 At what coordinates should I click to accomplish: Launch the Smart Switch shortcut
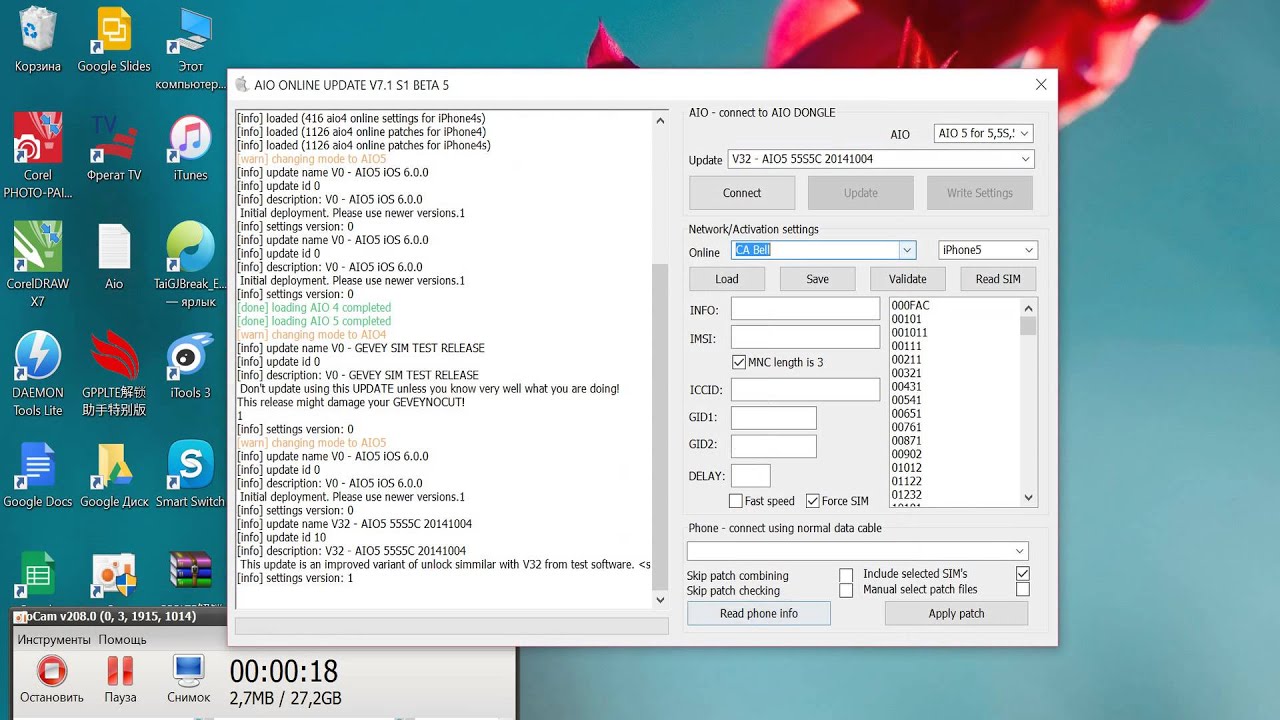pyautogui.click(x=190, y=474)
